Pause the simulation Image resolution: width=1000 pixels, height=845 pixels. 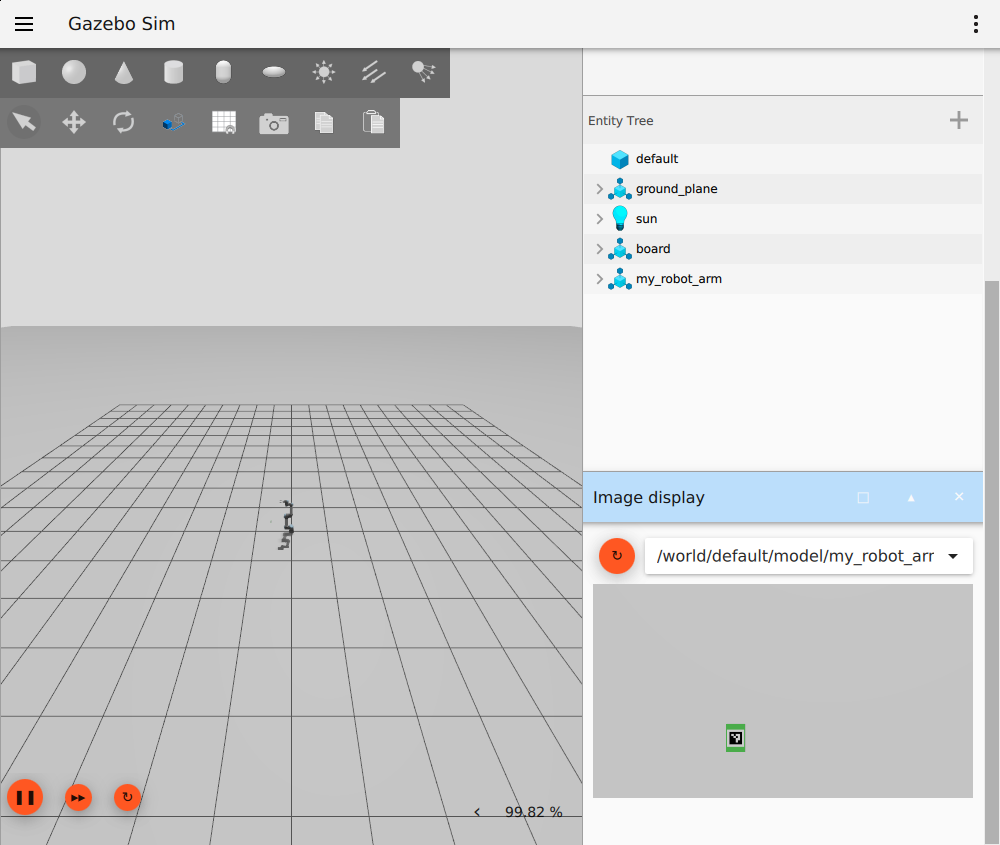pyautogui.click(x=25, y=797)
